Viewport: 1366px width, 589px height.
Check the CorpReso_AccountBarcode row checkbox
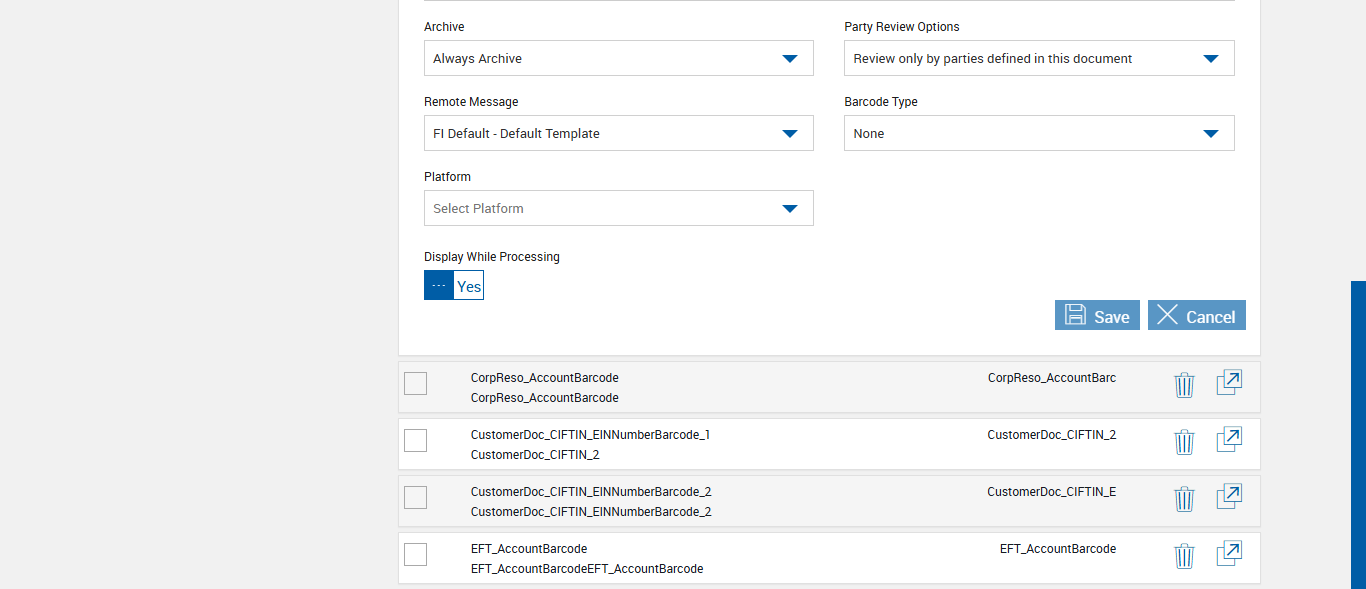coord(415,383)
